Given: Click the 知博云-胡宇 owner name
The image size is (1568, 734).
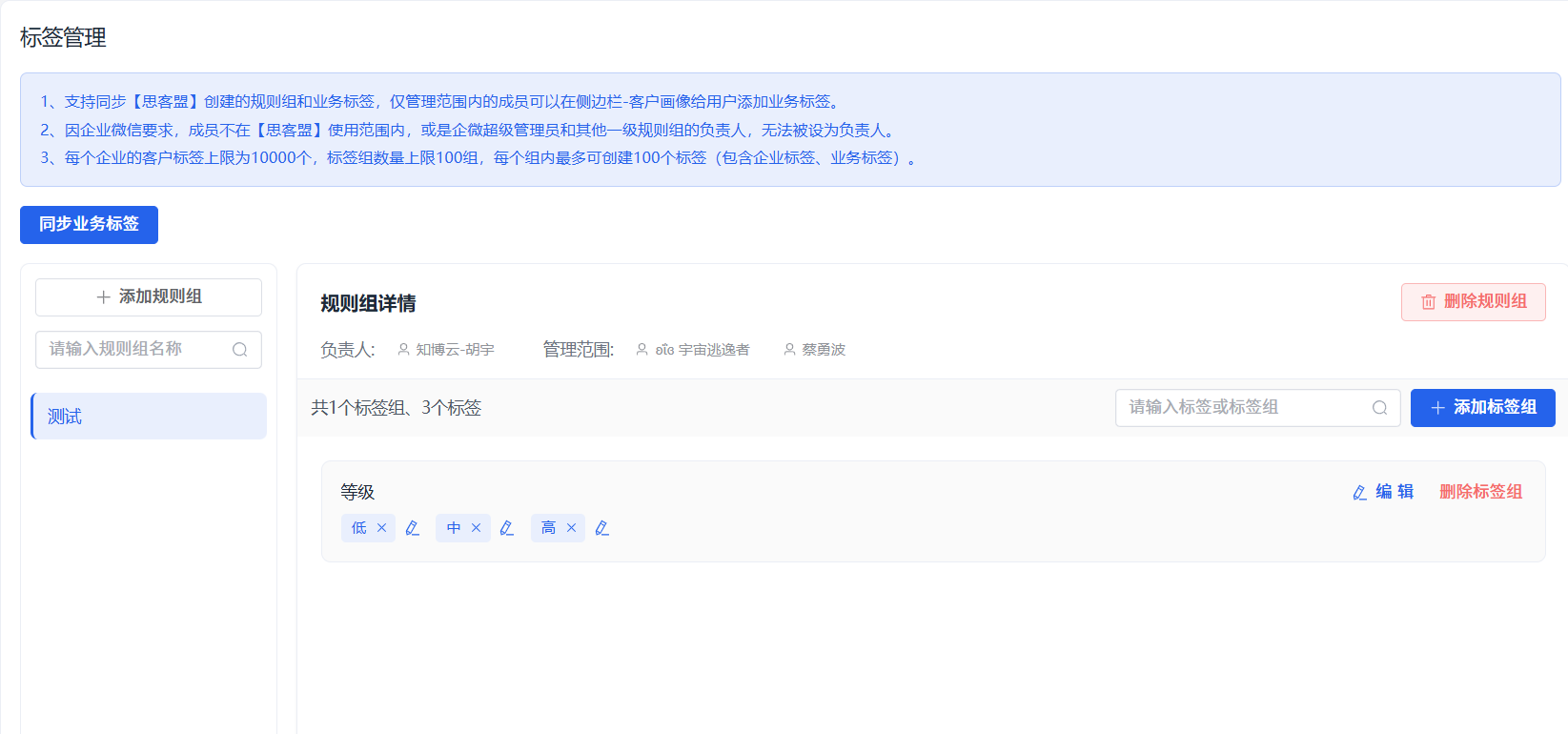Looking at the screenshot, I should [x=455, y=350].
